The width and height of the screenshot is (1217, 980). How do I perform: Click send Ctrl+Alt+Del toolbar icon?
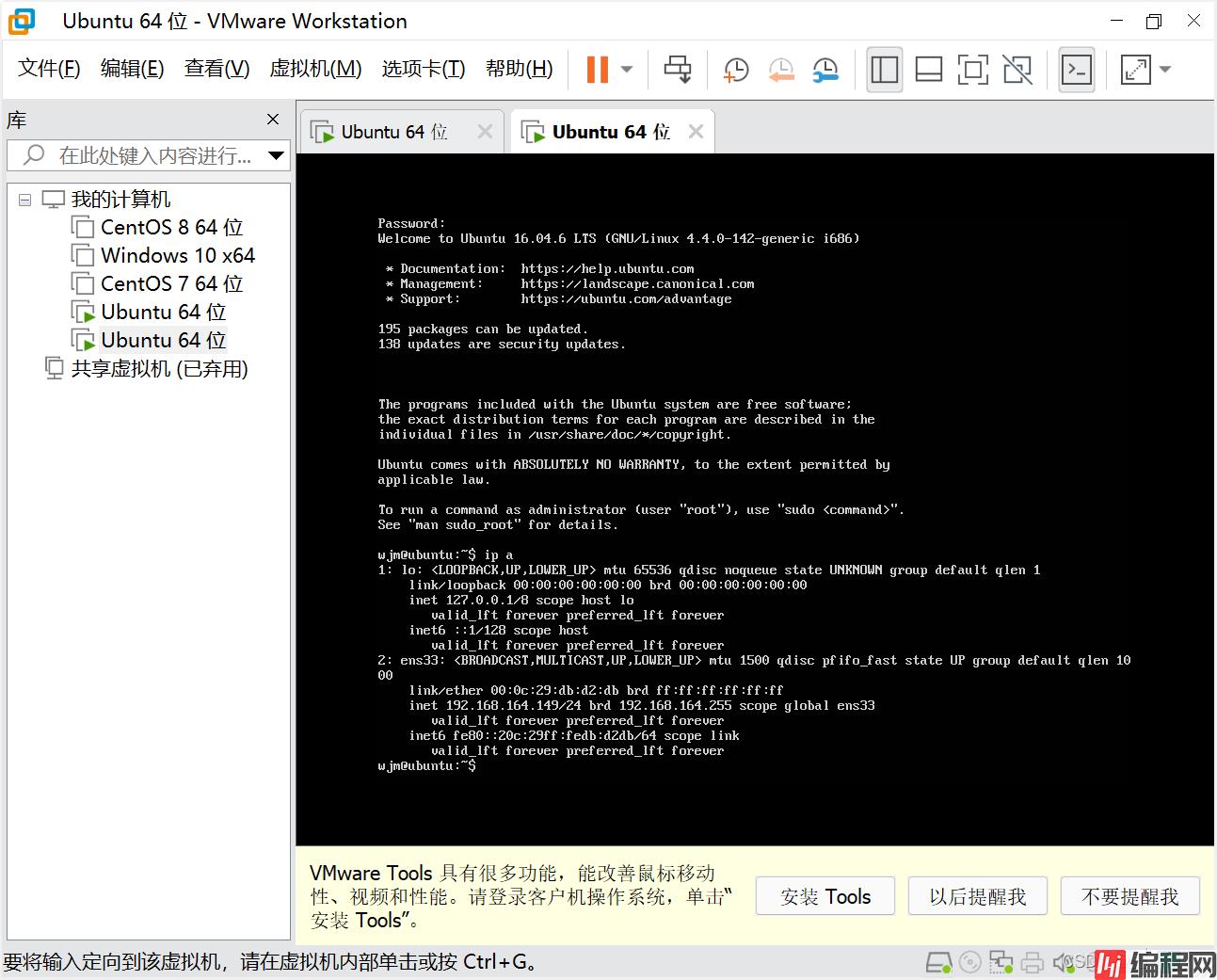pyautogui.click(x=677, y=70)
